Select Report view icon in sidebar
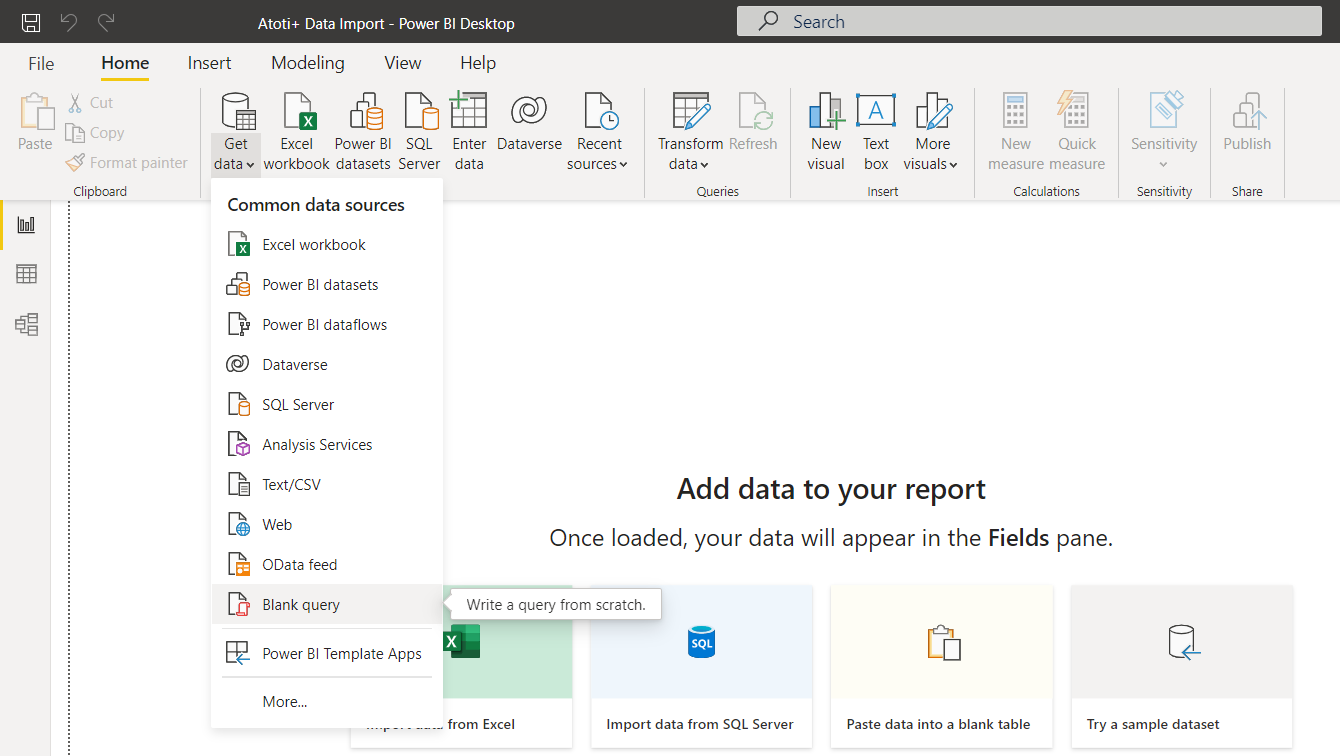 click(x=27, y=225)
